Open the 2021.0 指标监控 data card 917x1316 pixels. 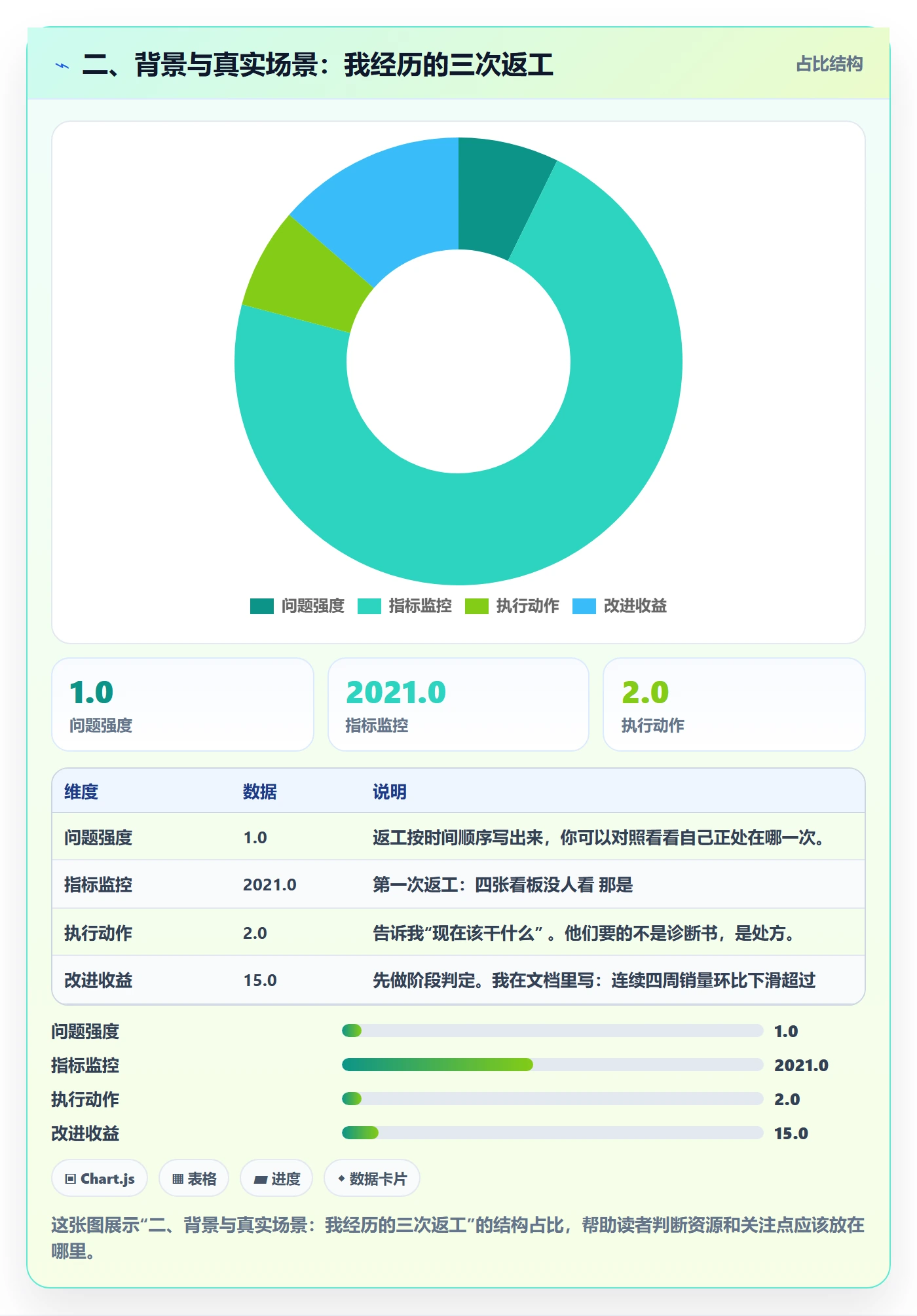tap(458, 704)
